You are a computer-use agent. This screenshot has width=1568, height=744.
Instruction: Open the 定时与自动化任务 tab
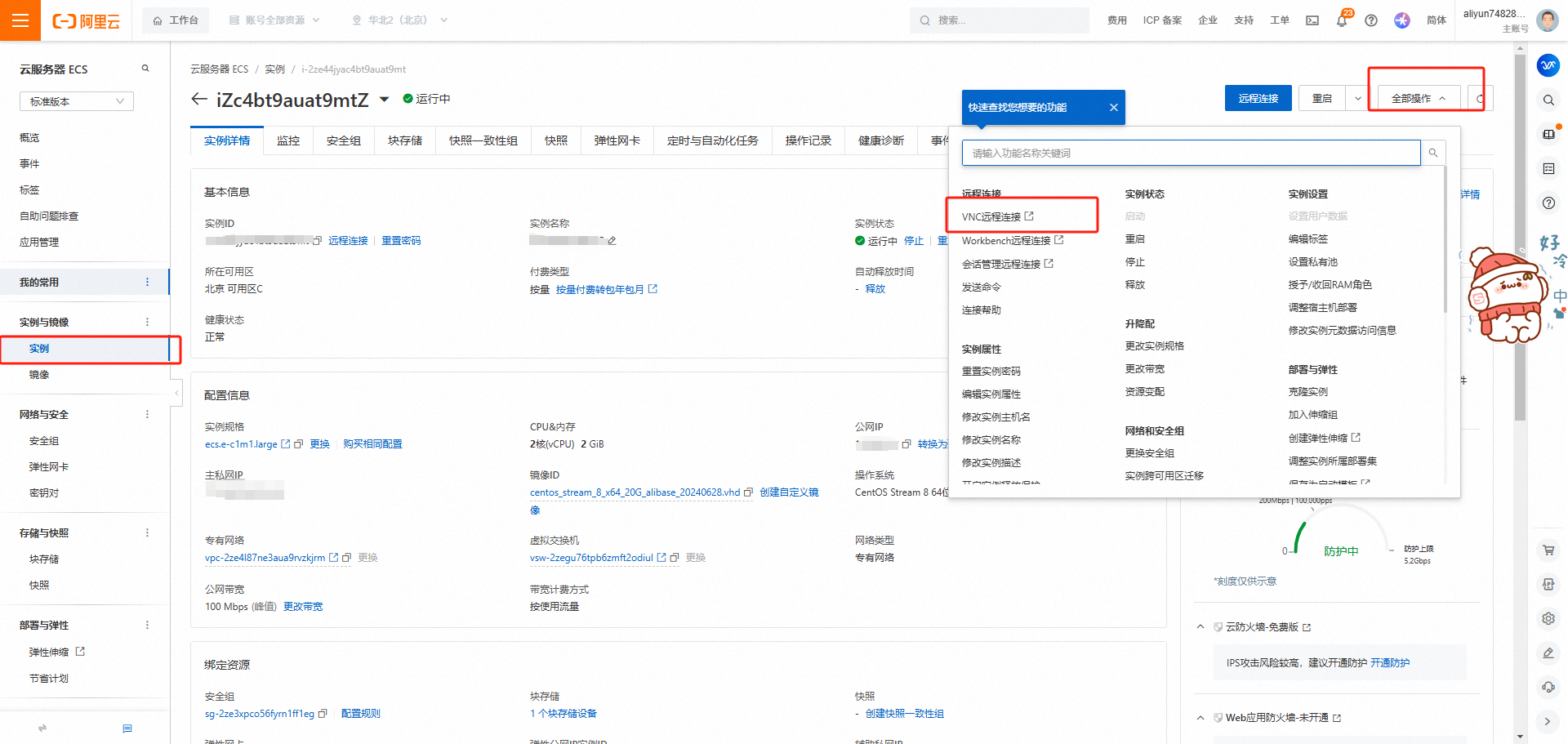tap(713, 140)
